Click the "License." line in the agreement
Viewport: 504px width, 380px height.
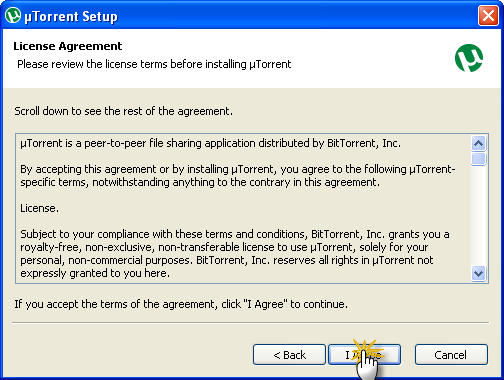[39, 208]
